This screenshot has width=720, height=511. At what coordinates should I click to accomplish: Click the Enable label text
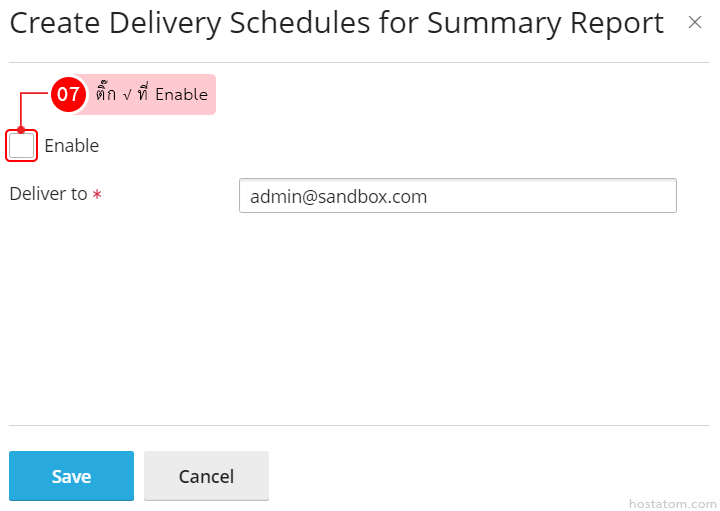coord(71,146)
